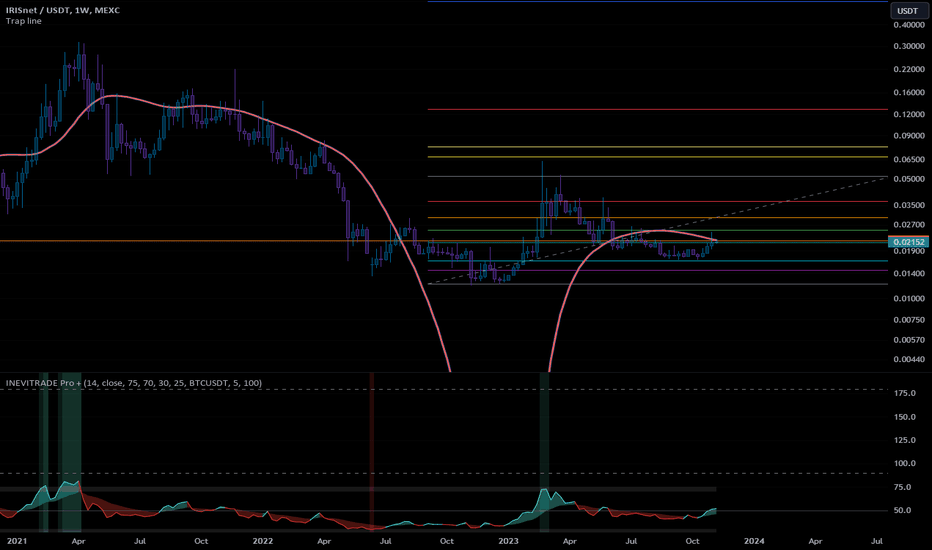The height and width of the screenshot is (550, 932).
Task: Click the 100.0 indicator scale label
Action: [x=905, y=463]
